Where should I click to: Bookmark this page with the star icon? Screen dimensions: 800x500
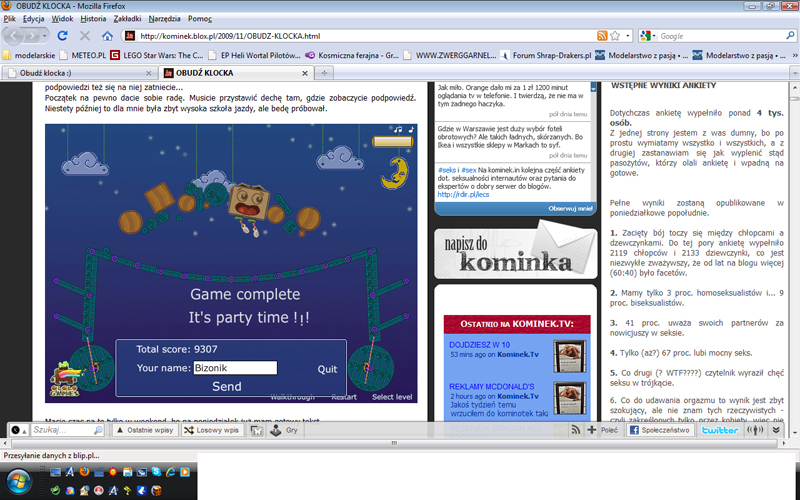click(615, 36)
